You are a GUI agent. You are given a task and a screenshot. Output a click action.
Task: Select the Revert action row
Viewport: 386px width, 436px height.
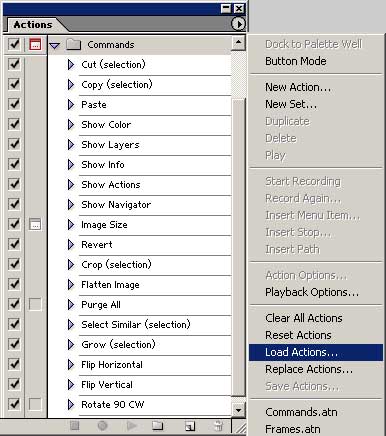click(x=155, y=245)
